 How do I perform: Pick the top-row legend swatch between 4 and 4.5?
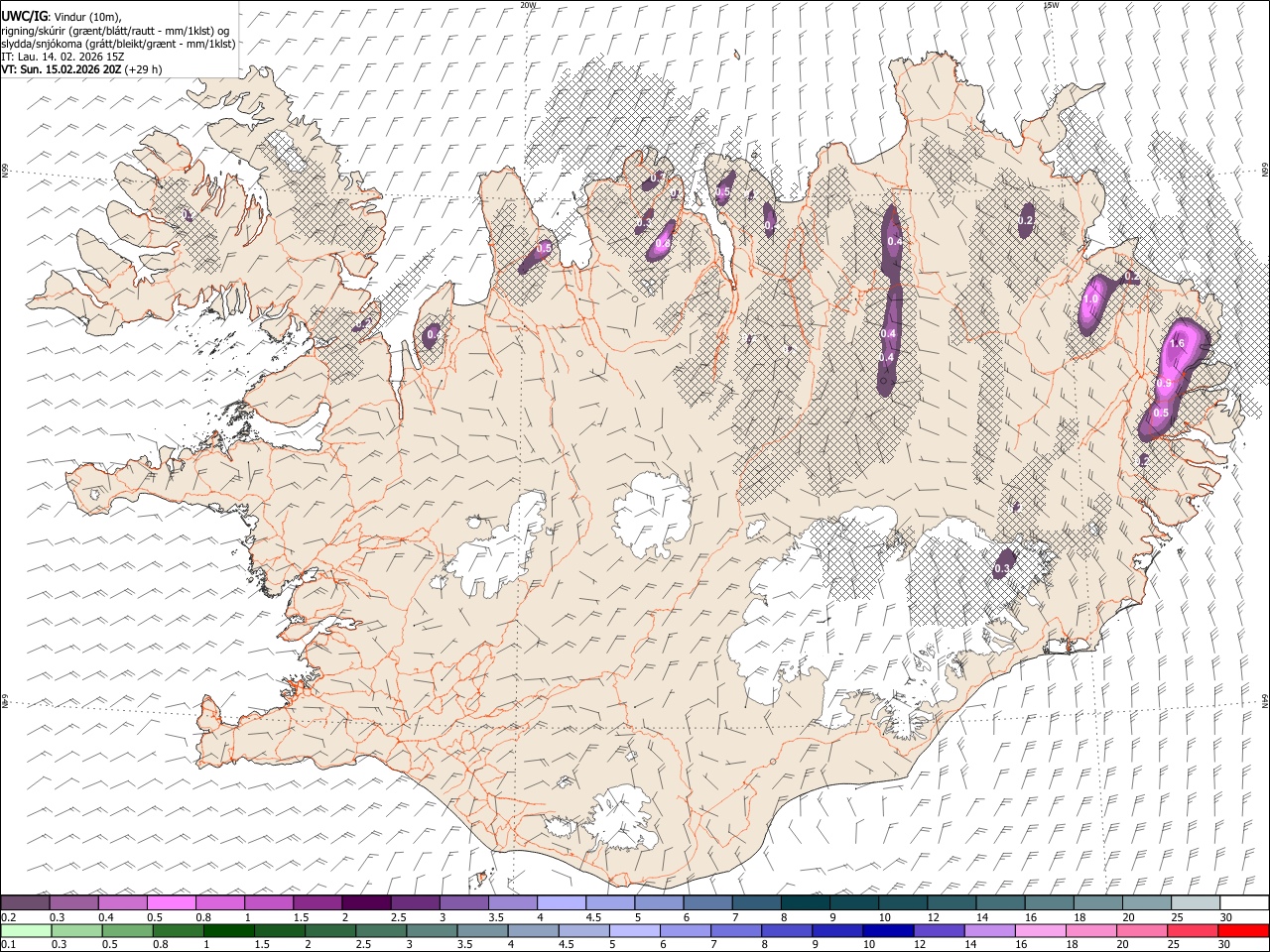point(562,902)
